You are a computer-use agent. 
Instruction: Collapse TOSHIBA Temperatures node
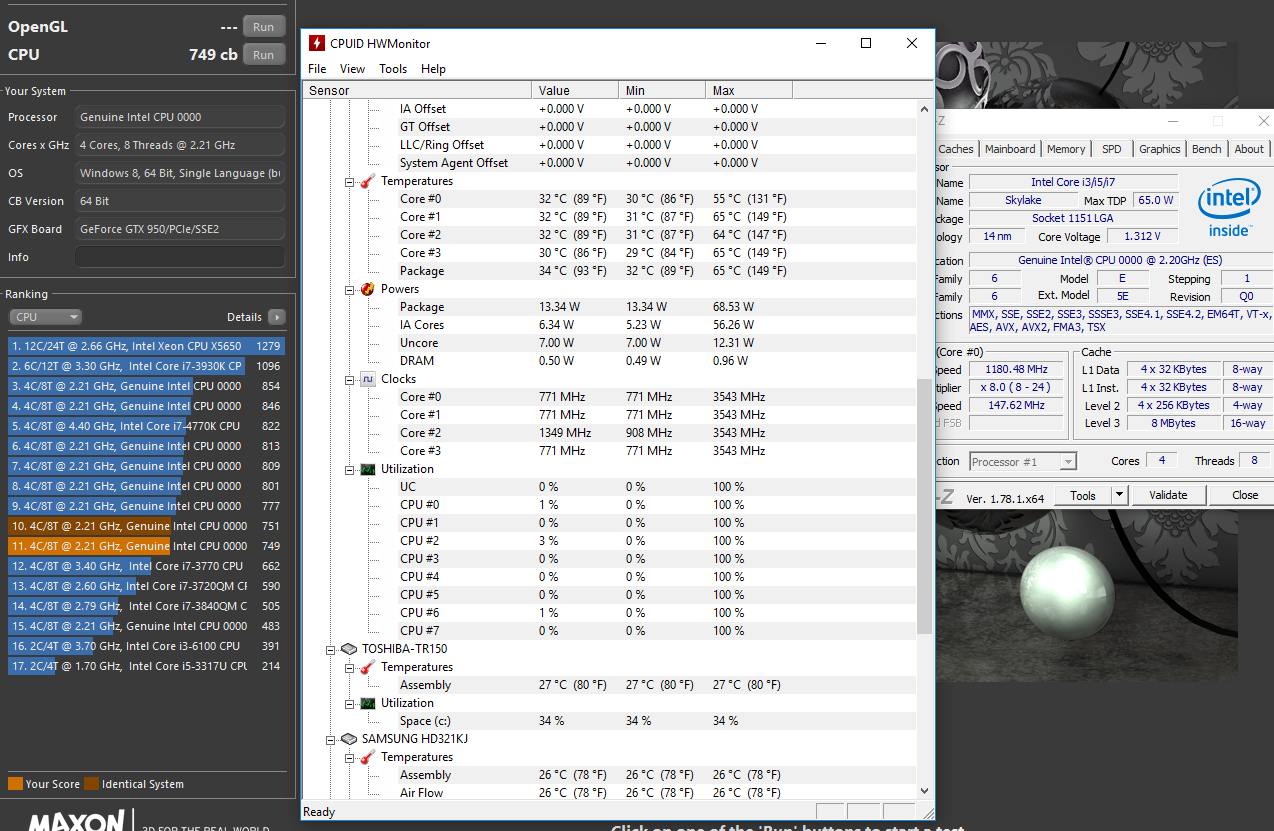coord(350,668)
